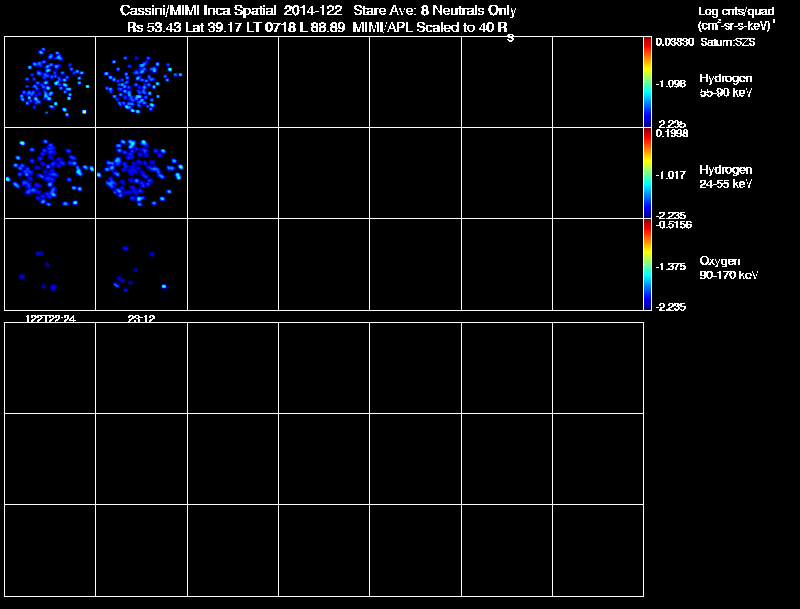Open the Hydrogen 24-55 keV image at 23:12
Image resolution: width=800 pixels, height=609 pixels.
(x=141, y=173)
